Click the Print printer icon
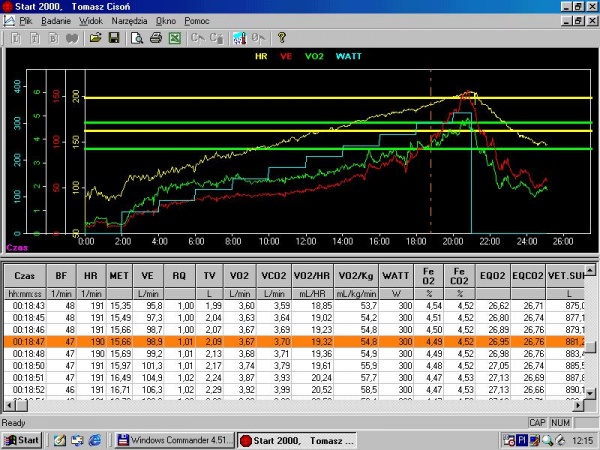The height and width of the screenshot is (450, 600). tap(155, 38)
